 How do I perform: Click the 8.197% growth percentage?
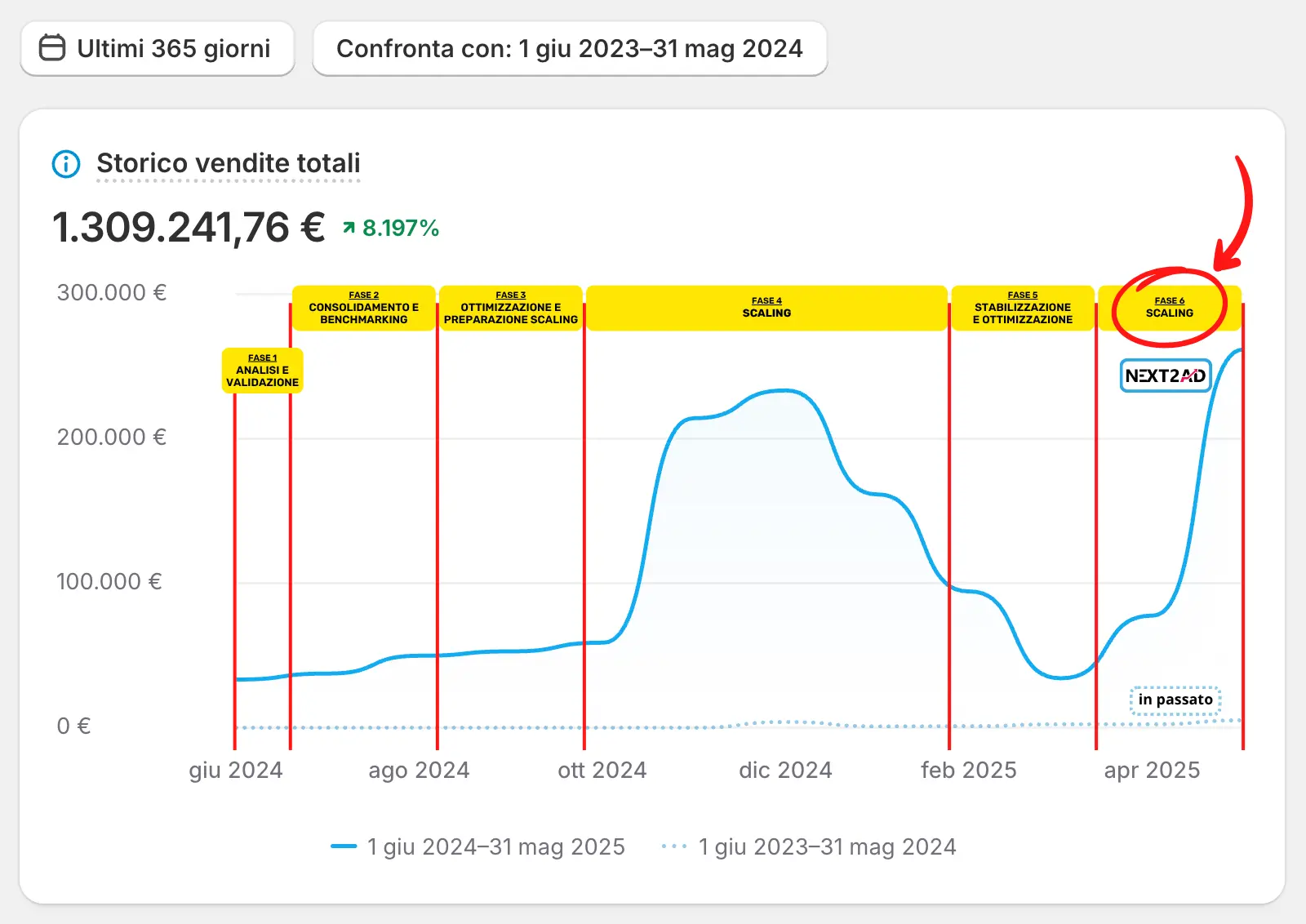[400, 228]
